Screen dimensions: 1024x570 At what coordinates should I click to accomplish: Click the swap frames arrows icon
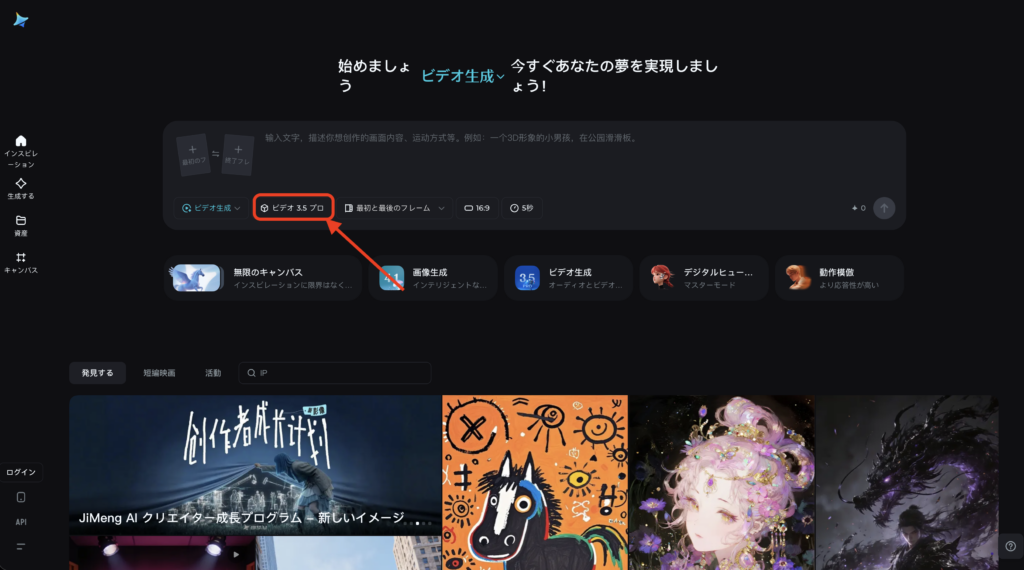tap(216, 155)
